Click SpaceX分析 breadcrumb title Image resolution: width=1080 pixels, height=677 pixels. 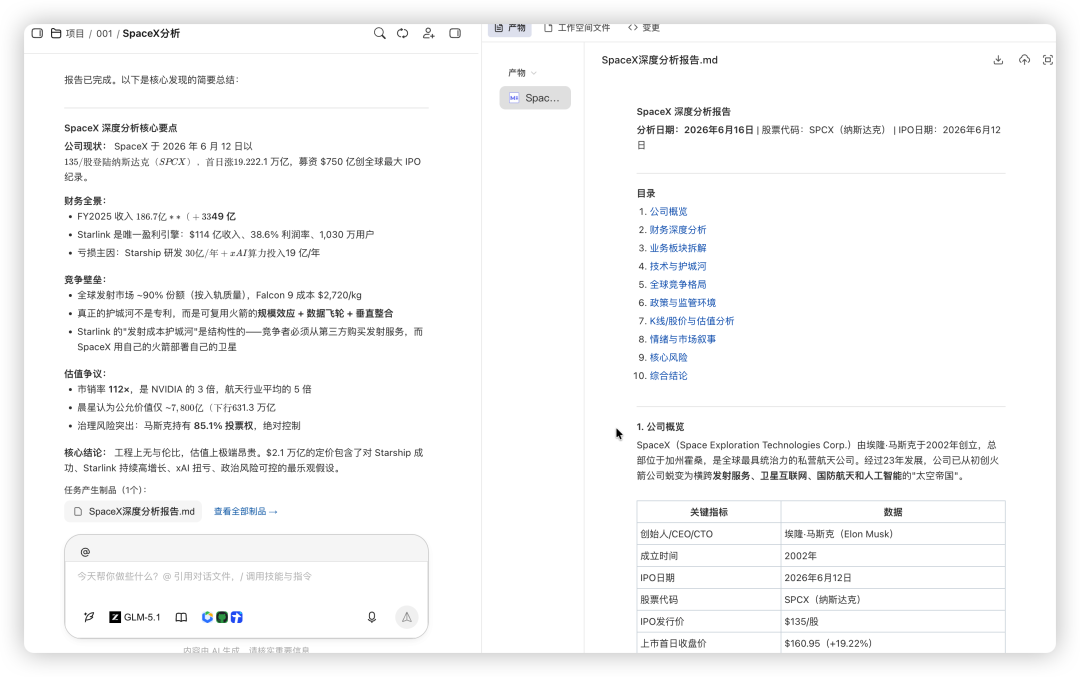tap(151, 33)
